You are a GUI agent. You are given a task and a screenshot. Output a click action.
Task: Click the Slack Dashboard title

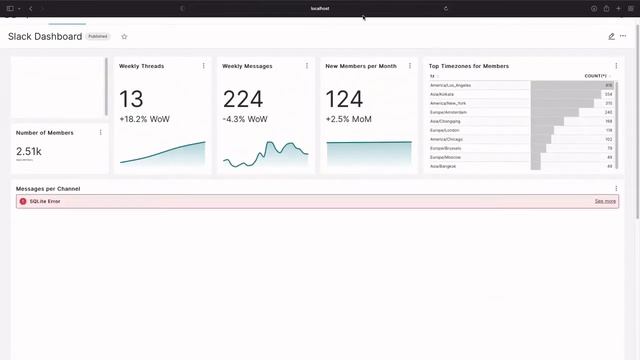[45, 36]
